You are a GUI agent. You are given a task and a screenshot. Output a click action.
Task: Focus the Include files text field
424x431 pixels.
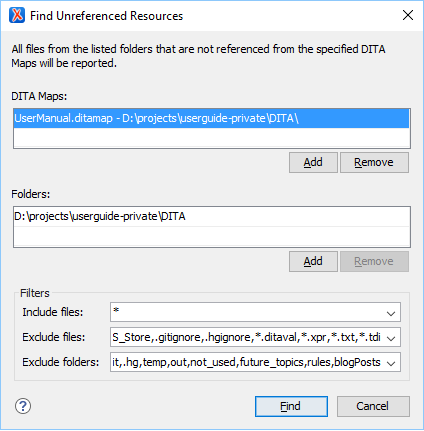[x=247, y=312]
